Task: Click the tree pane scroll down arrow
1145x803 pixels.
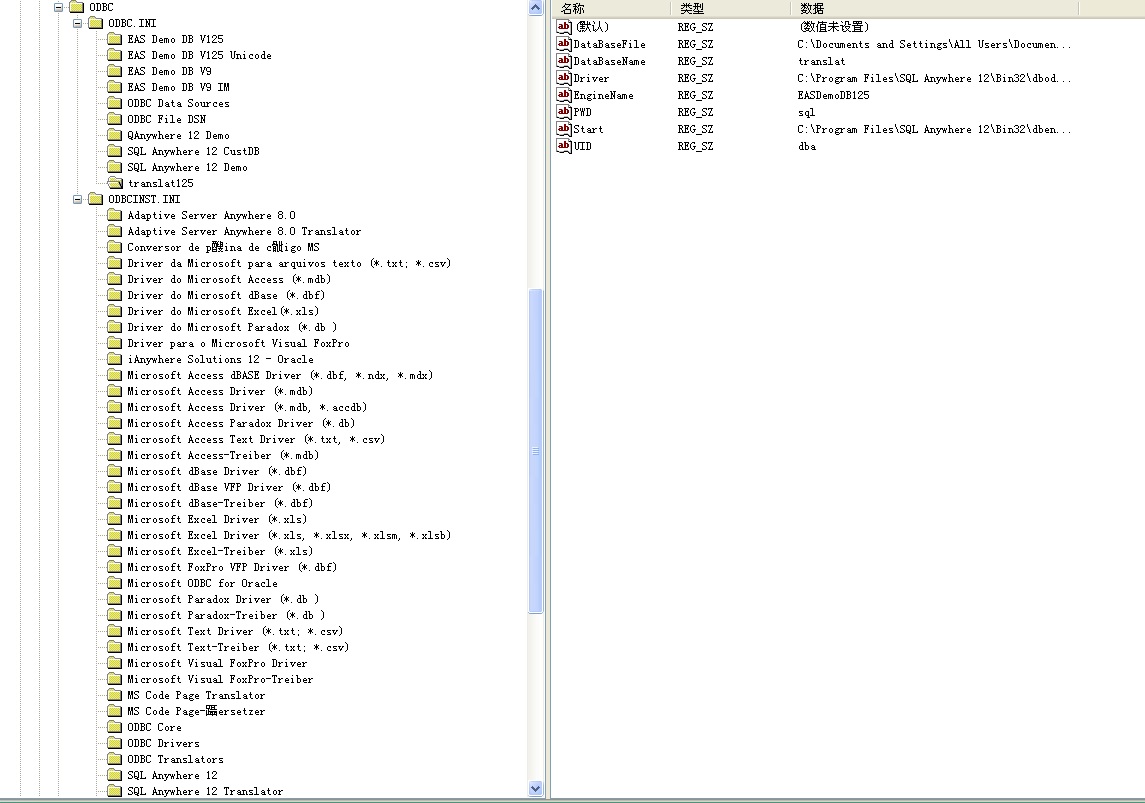Action: coord(535,788)
